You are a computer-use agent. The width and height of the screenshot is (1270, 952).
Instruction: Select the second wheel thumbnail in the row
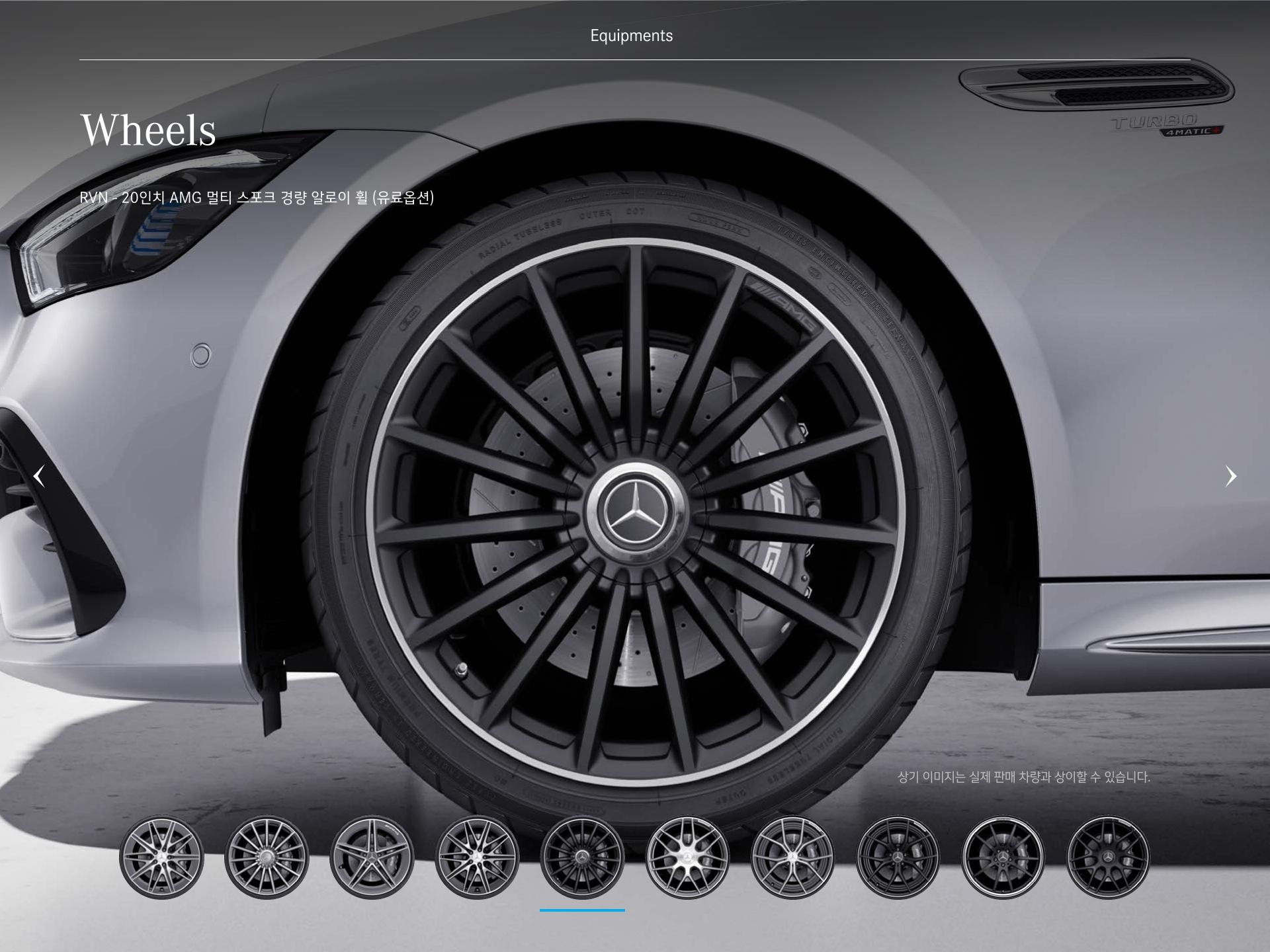point(267,857)
